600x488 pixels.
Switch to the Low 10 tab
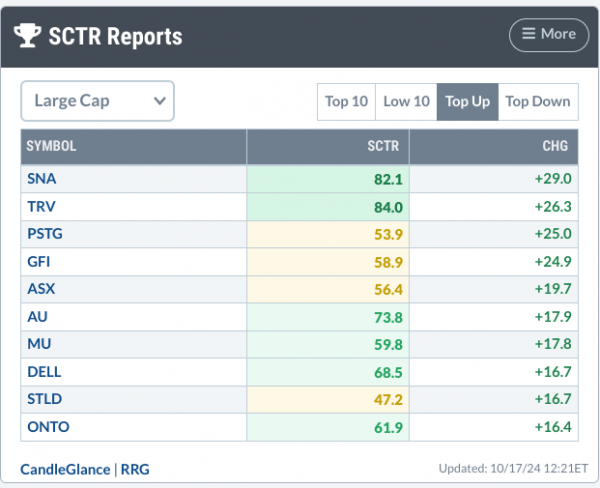pyautogui.click(x=406, y=102)
